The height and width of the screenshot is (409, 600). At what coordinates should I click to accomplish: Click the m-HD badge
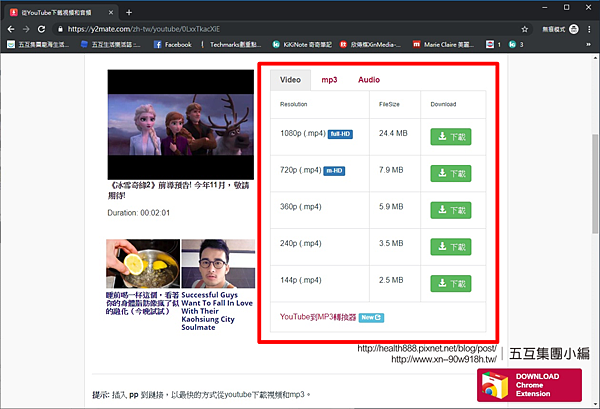click(x=334, y=171)
